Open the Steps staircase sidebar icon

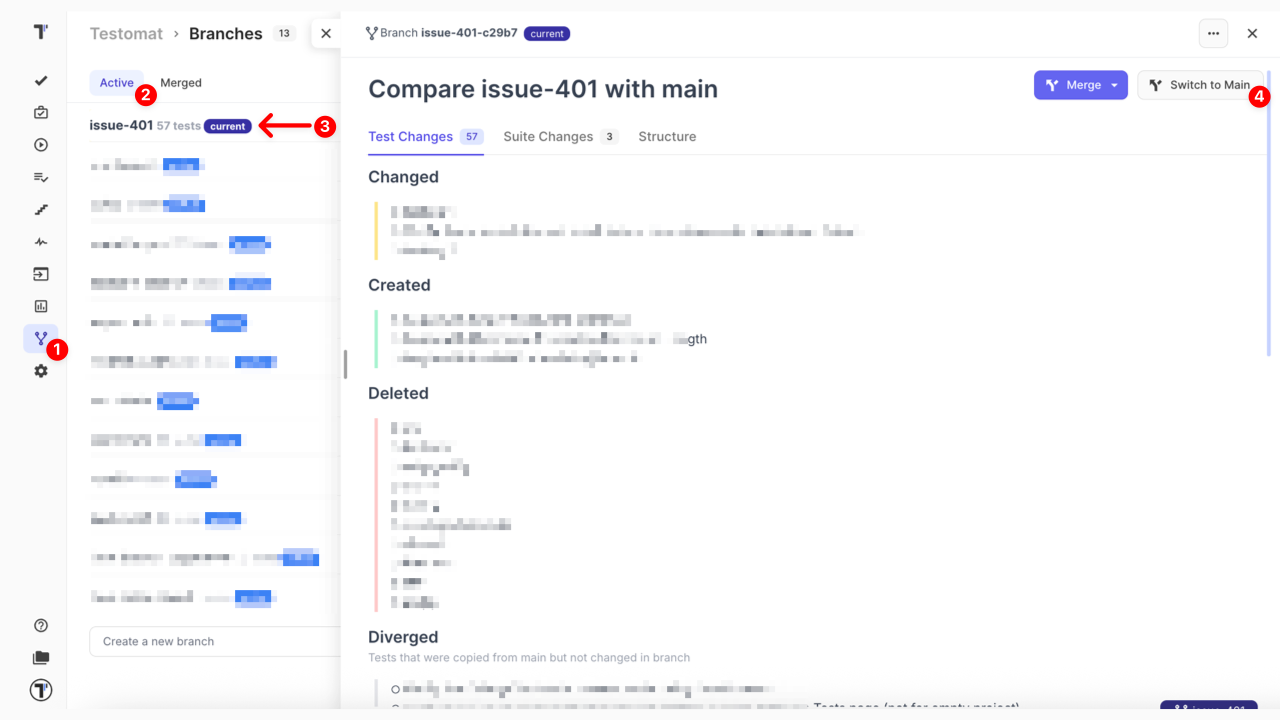click(41, 209)
